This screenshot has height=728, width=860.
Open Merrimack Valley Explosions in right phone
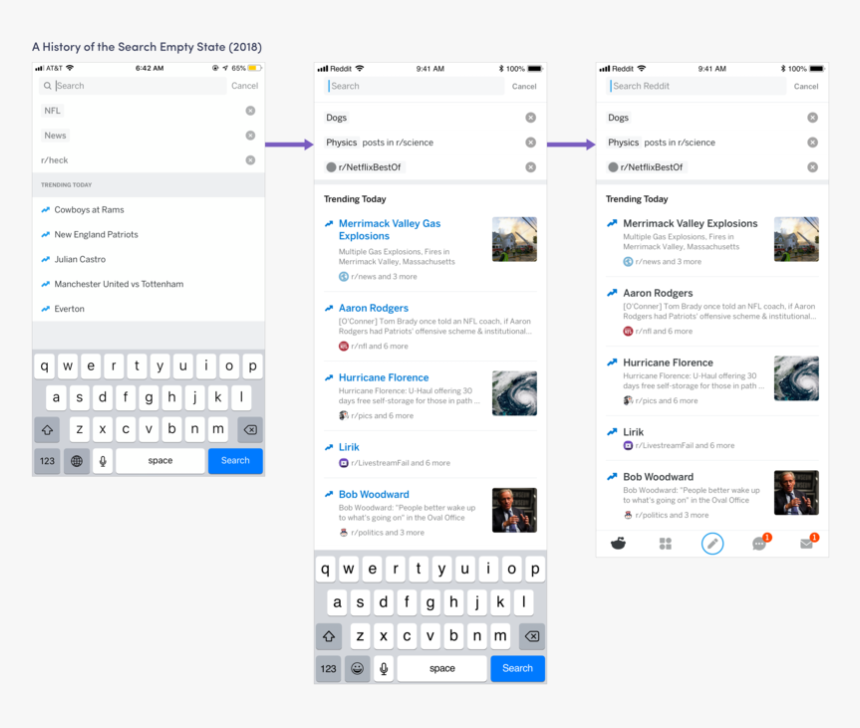point(690,223)
